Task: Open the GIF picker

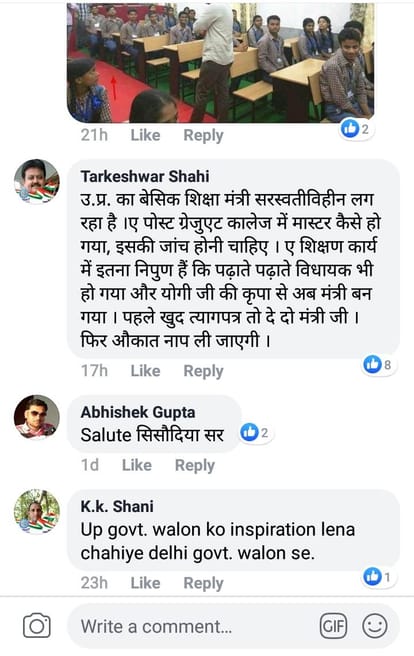Action: pos(333,626)
